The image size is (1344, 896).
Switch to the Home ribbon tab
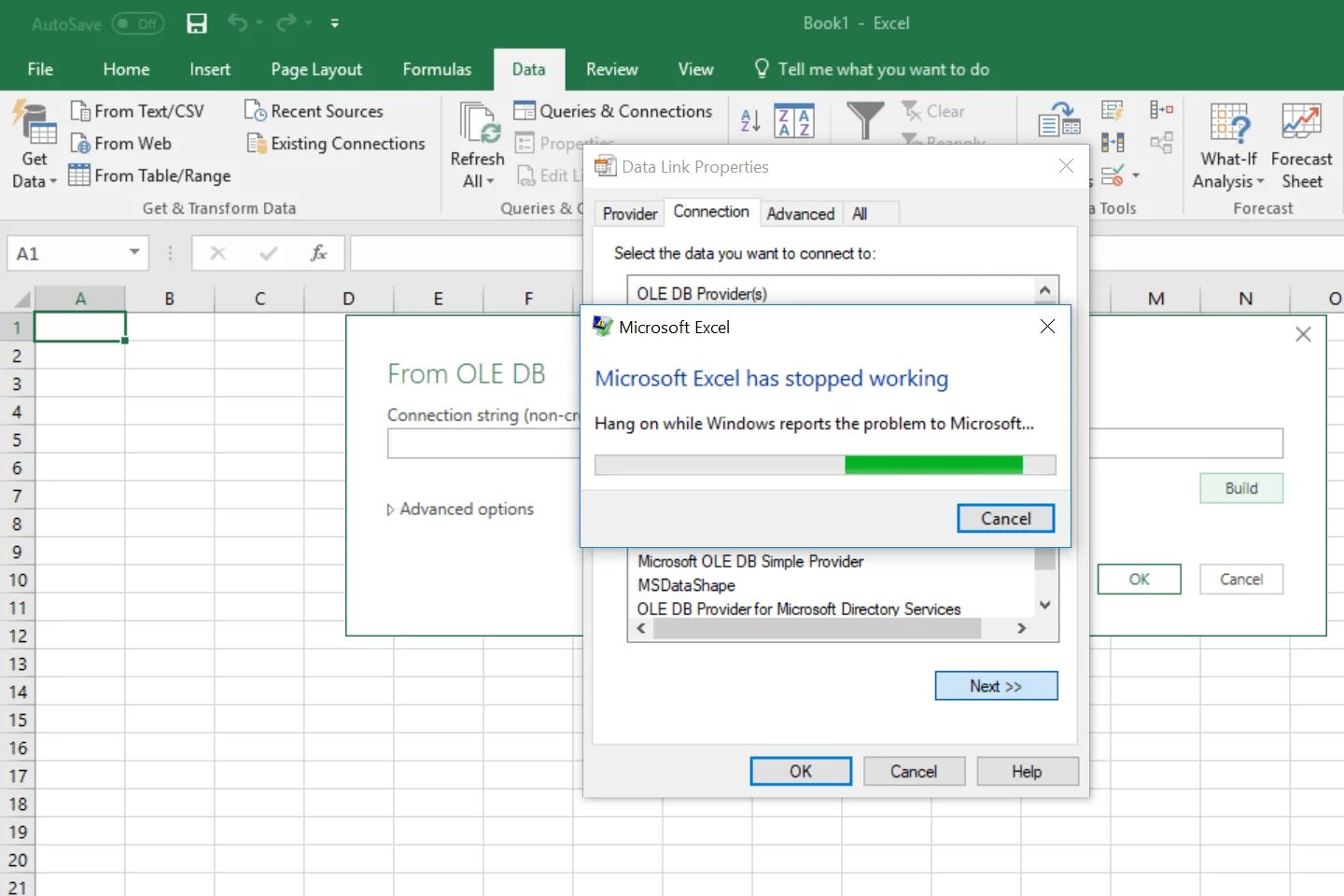(126, 69)
